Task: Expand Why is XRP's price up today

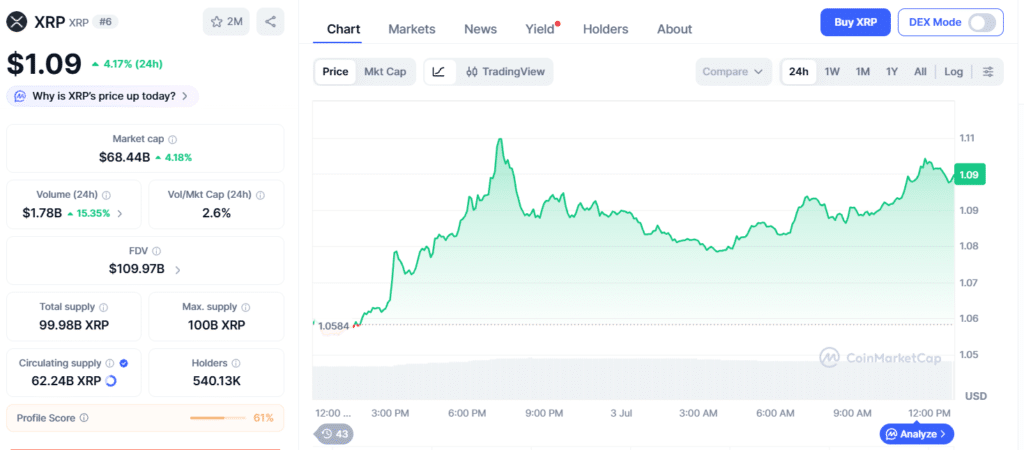Action: (103, 96)
